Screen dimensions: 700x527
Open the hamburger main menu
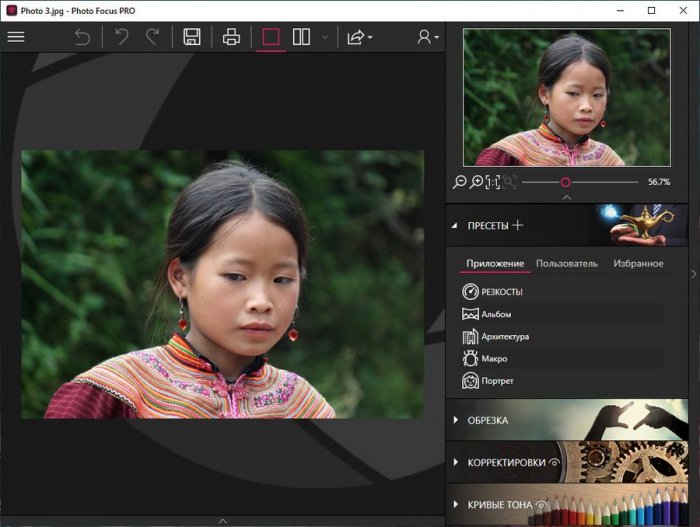pyautogui.click(x=16, y=37)
